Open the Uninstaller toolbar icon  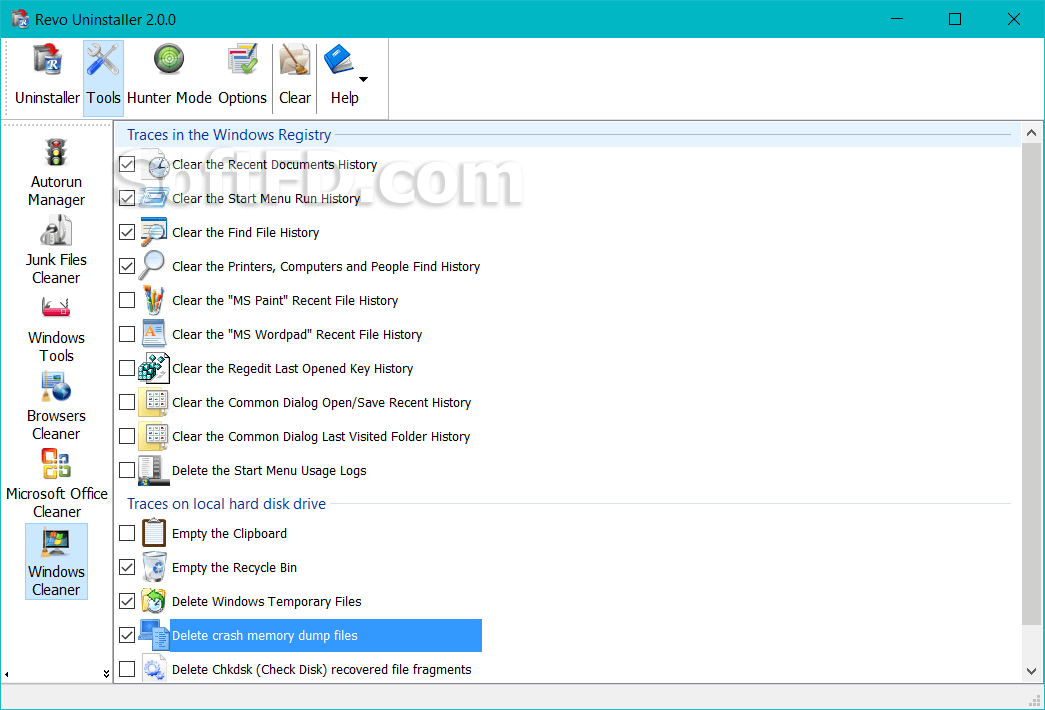point(47,59)
